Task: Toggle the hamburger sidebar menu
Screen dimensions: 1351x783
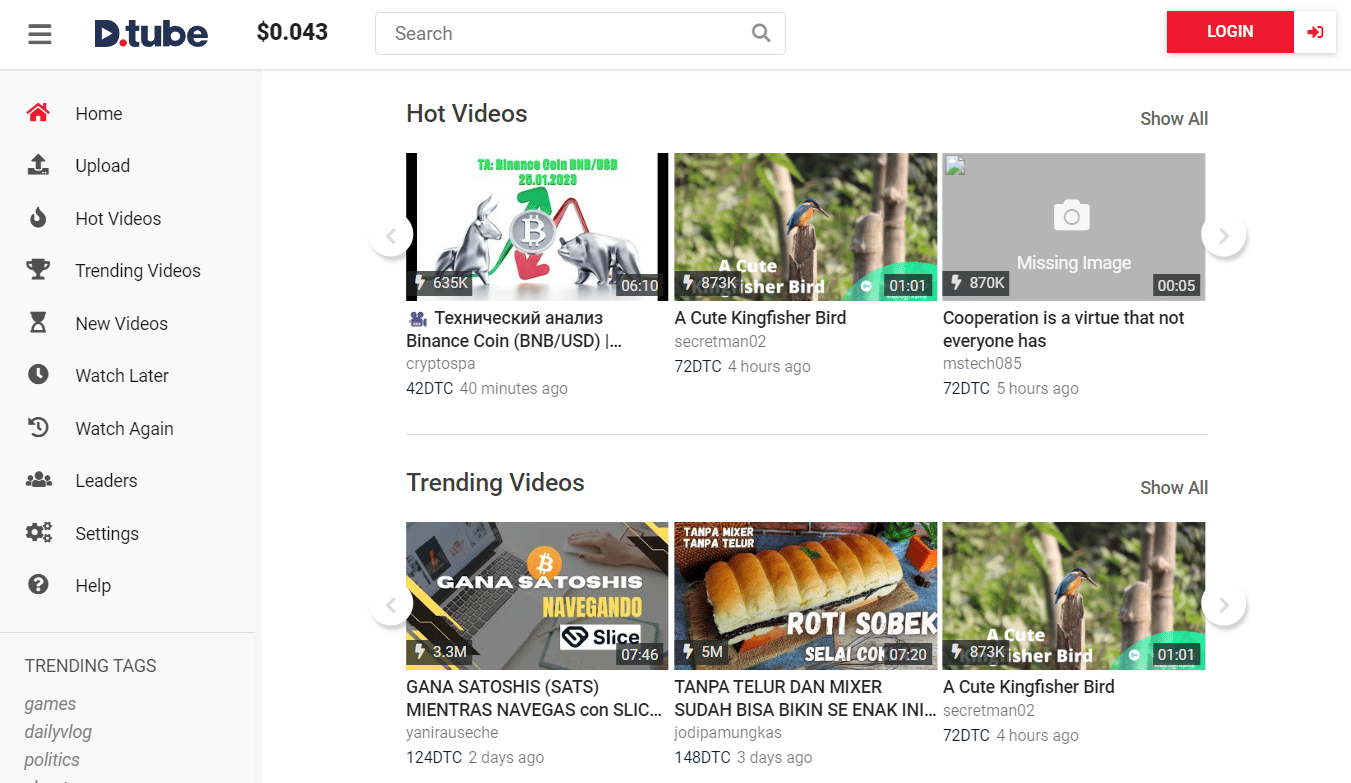Action: [39, 34]
